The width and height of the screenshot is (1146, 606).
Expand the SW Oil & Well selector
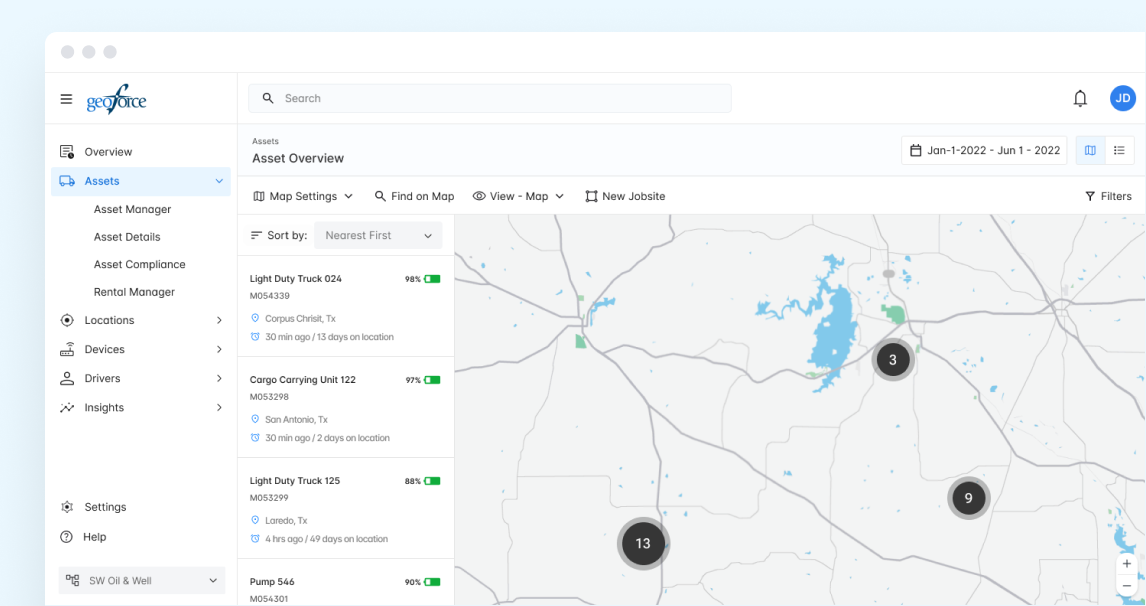coord(142,581)
